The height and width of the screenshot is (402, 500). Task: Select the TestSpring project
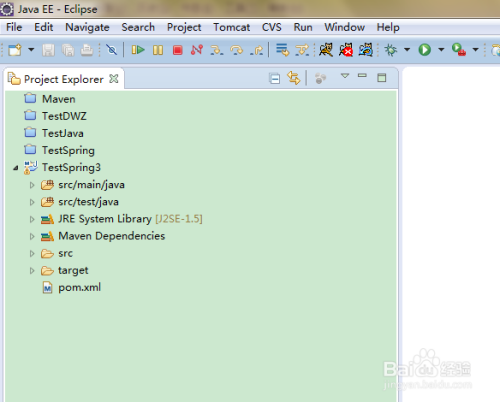click(x=68, y=150)
